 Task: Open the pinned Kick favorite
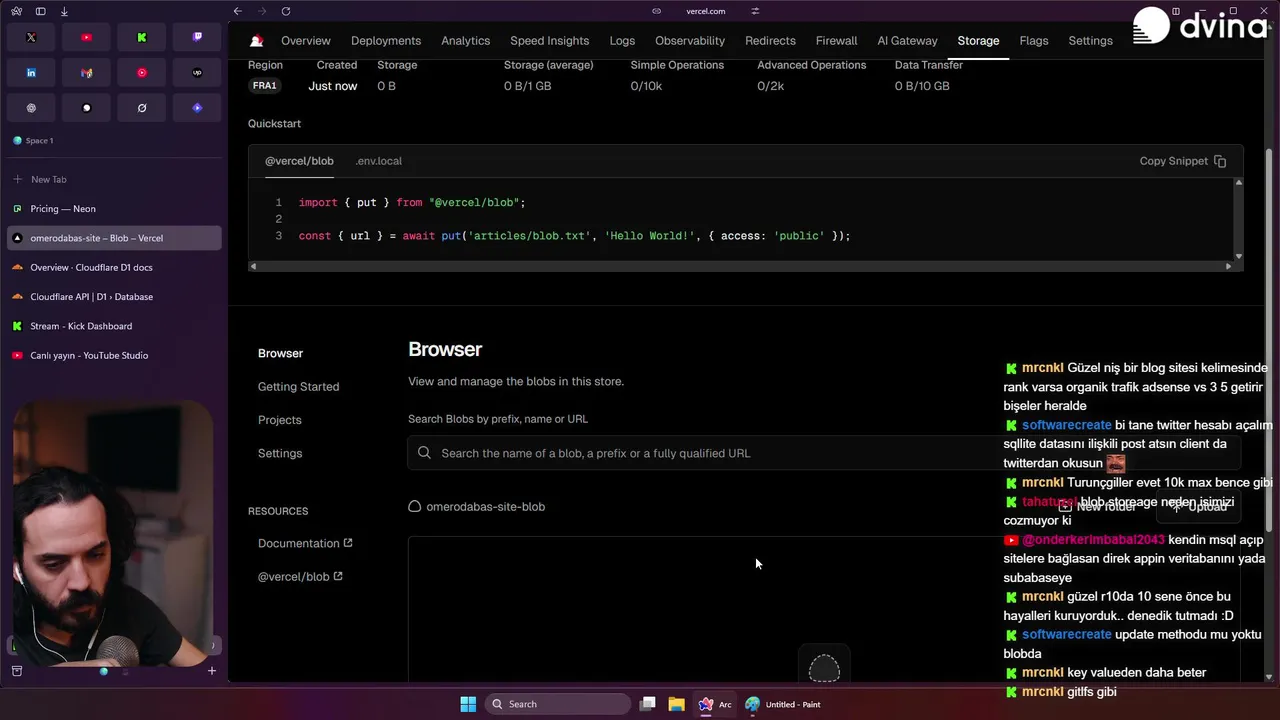(x=142, y=37)
